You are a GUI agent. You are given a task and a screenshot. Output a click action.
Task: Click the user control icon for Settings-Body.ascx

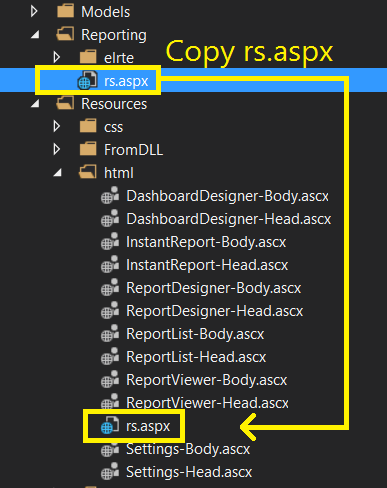[110, 449]
